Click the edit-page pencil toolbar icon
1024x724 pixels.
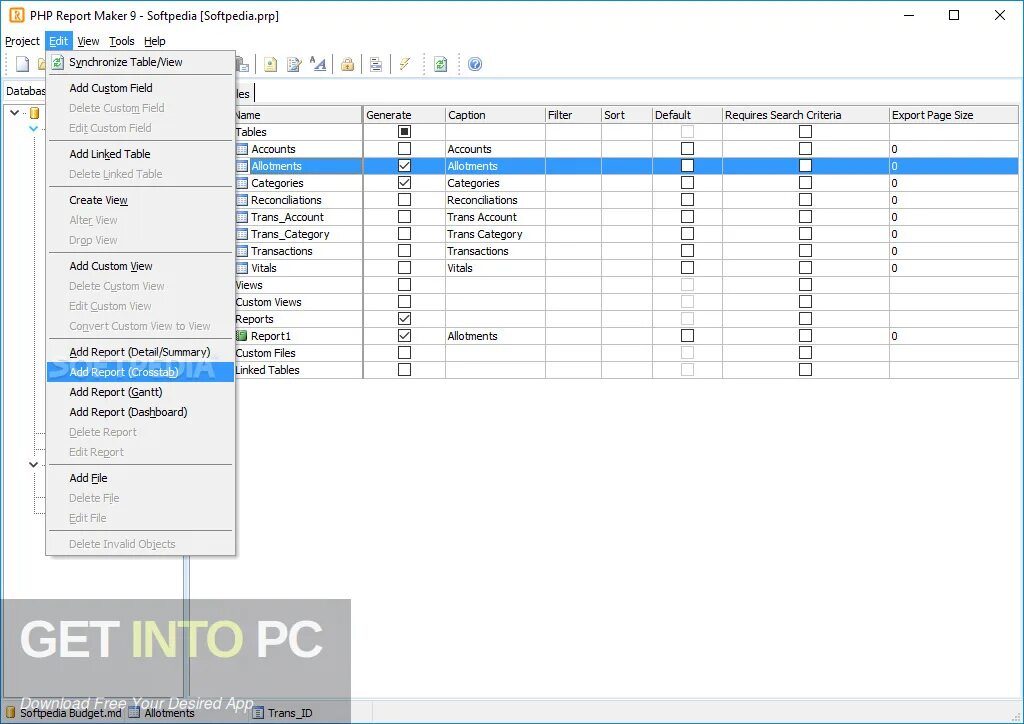pos(295,64)
